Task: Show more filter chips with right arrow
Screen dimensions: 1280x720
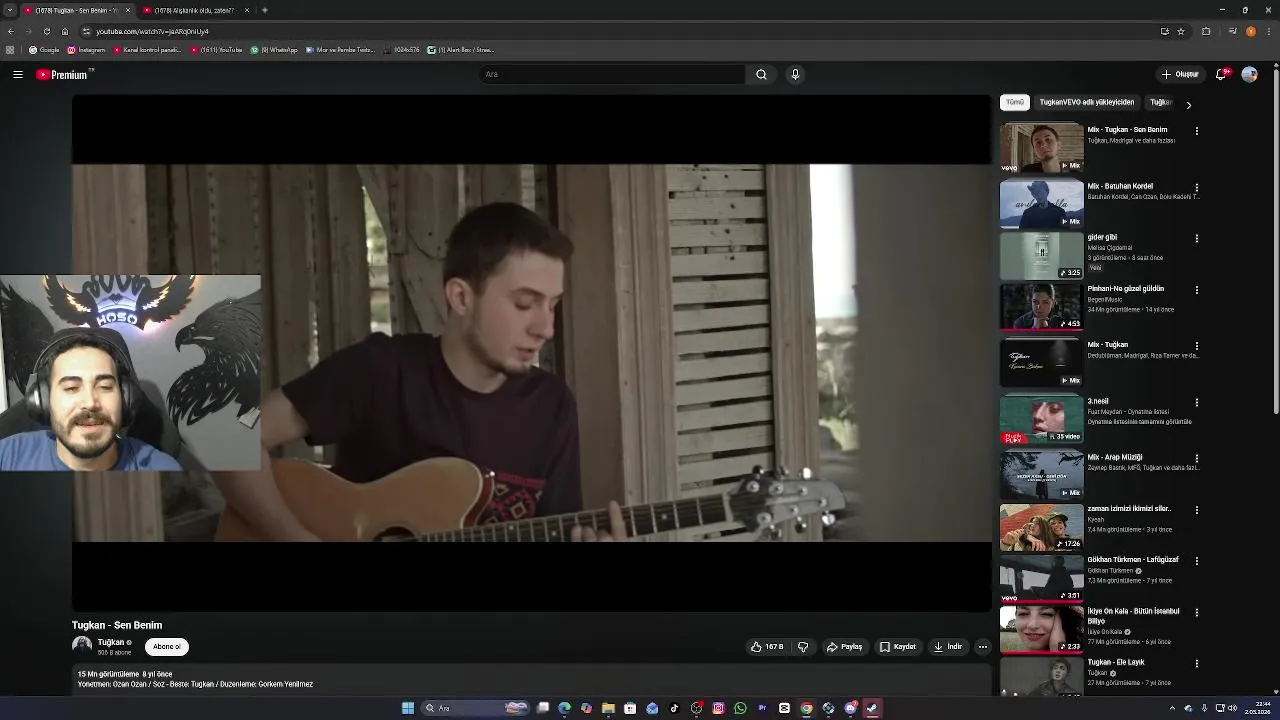Action: (1188, 104)
